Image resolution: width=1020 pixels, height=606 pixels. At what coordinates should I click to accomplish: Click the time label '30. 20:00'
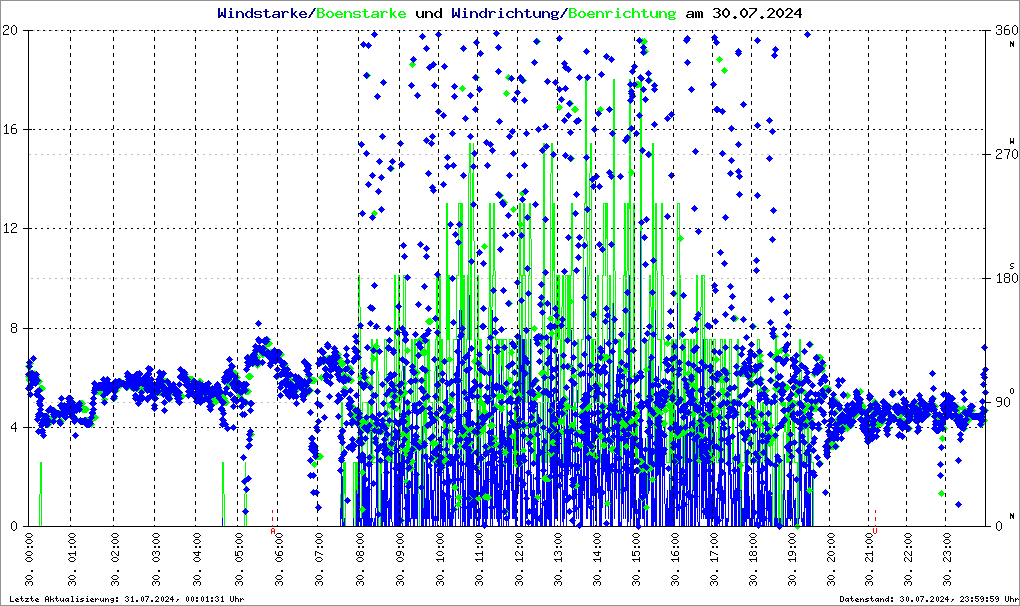point(831,559)
